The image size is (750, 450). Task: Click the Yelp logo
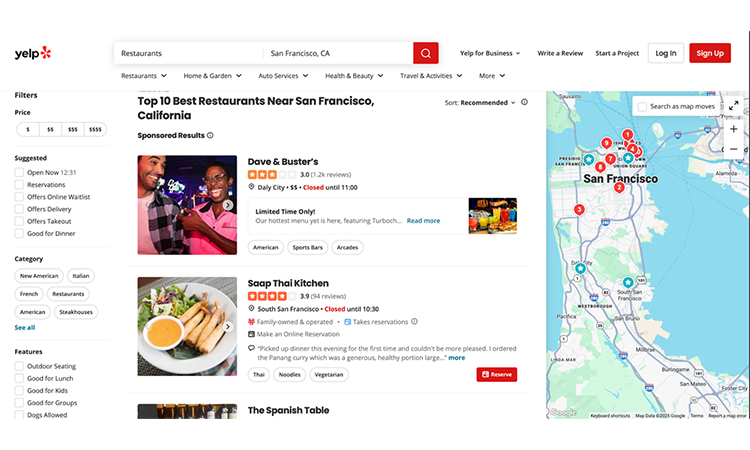tap(32, 53)
